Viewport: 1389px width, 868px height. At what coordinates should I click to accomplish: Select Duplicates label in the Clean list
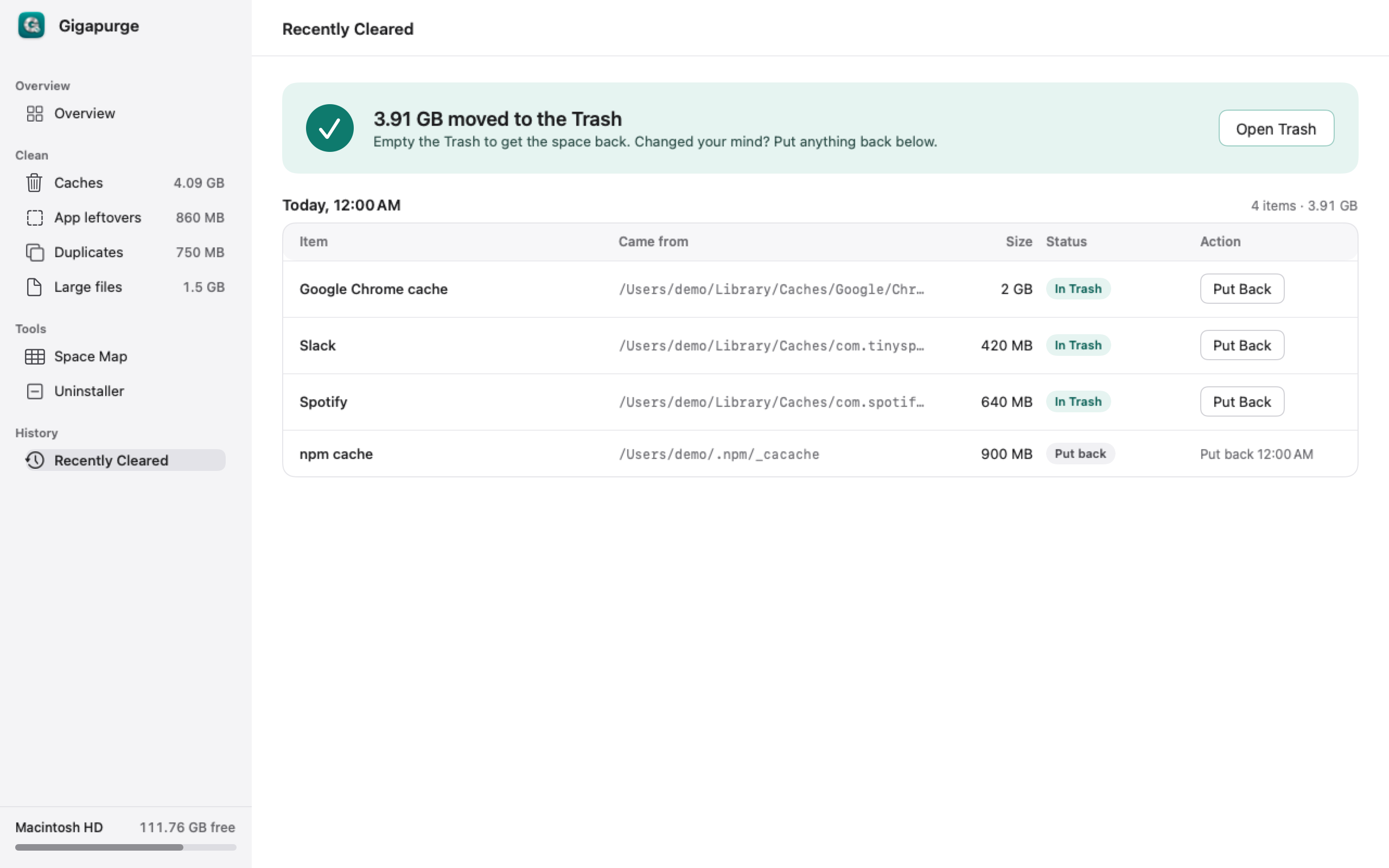pyautogui.click(x=88, y=252)
